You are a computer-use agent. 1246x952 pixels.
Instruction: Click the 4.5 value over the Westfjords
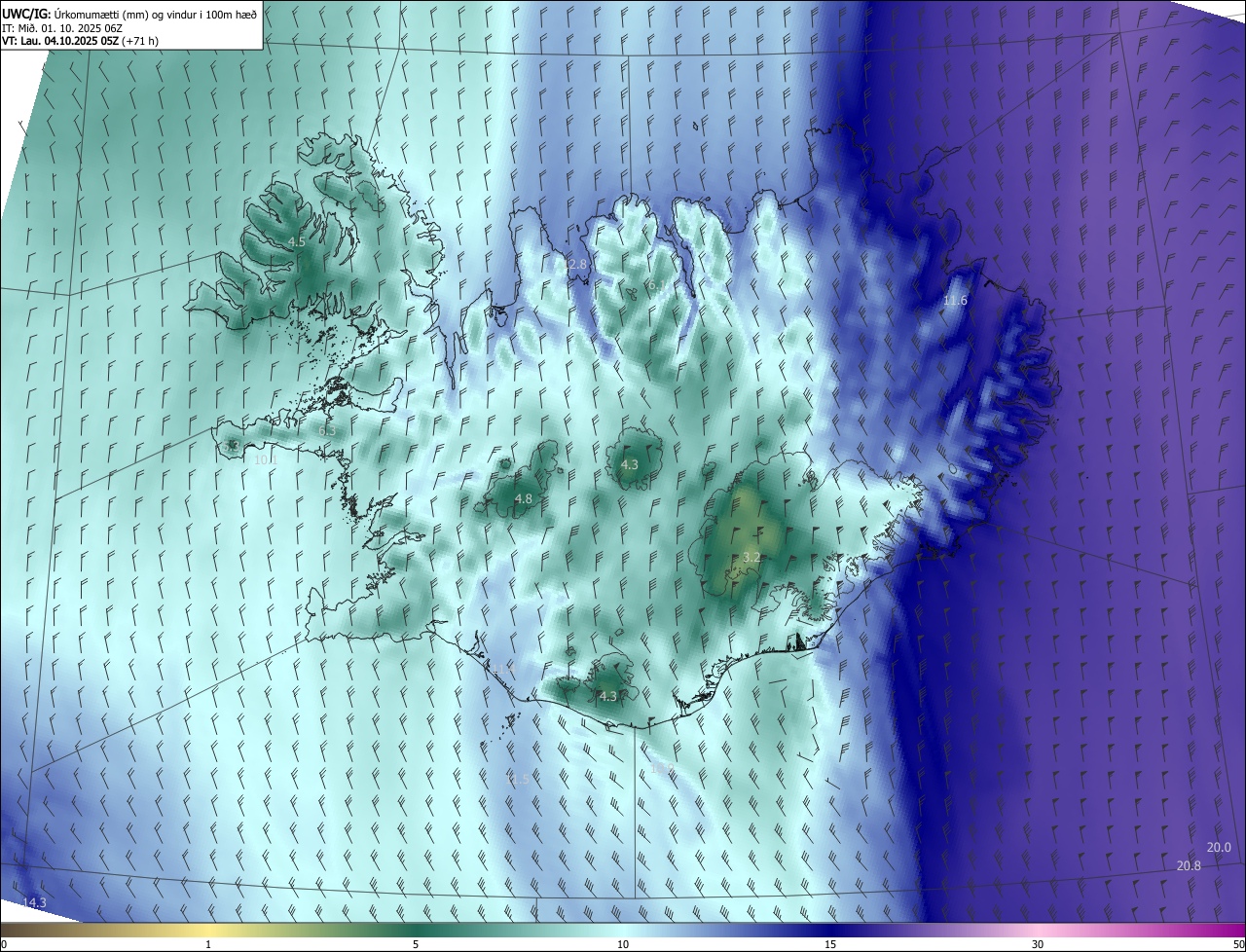[296, 241]
